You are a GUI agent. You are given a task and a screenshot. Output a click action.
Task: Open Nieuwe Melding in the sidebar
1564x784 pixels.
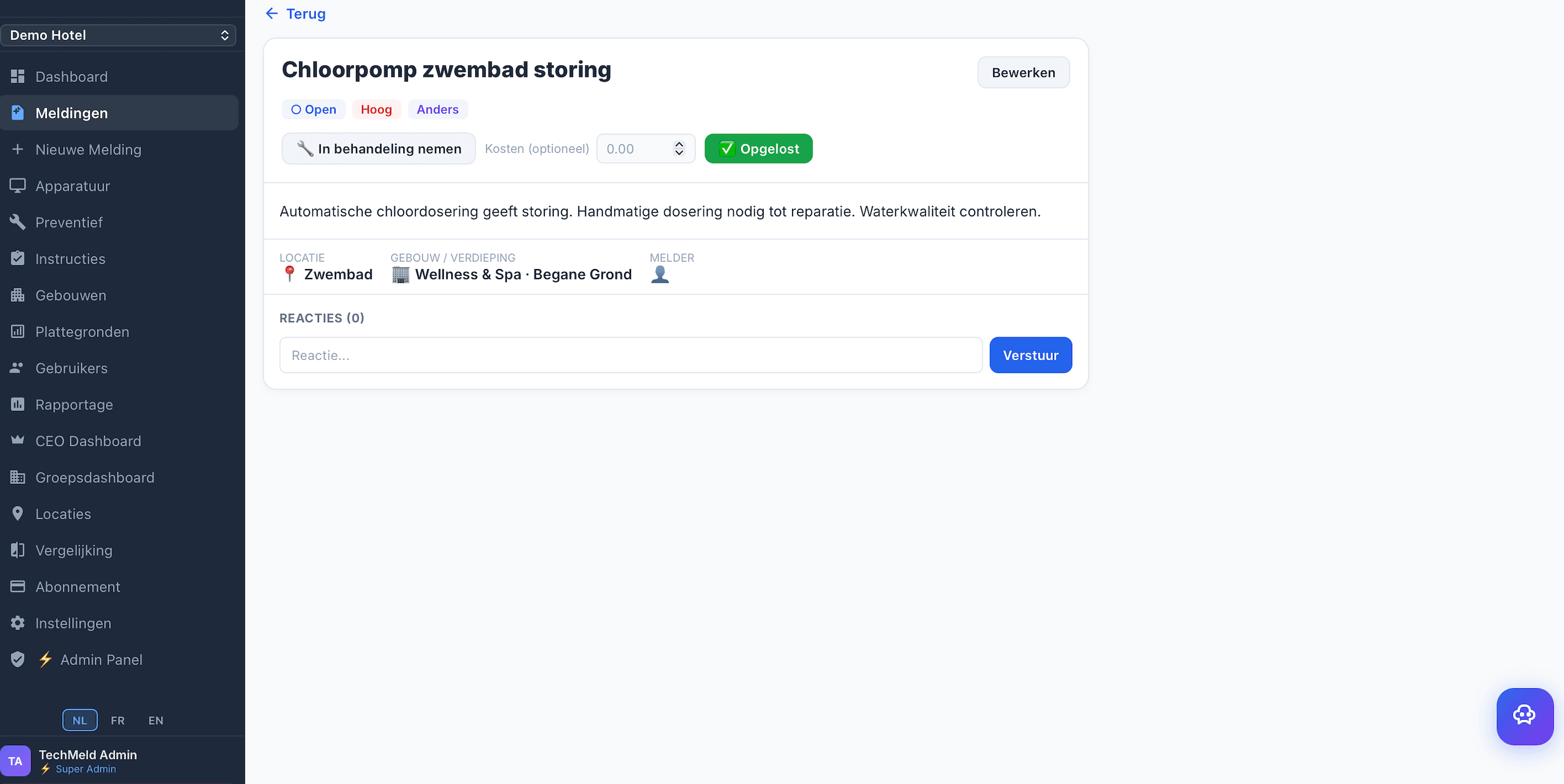tap(88, 150)
